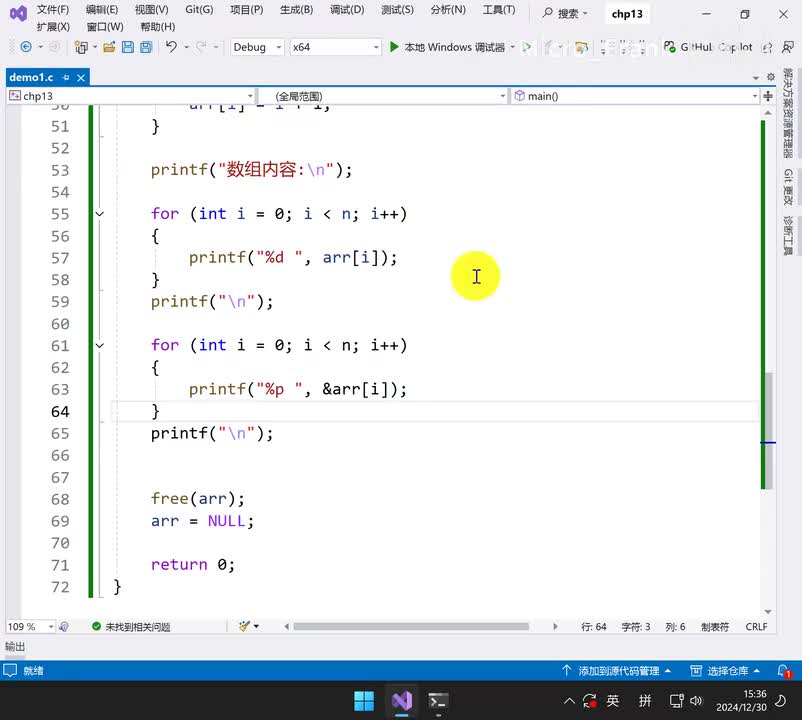Click the share icon beside GitHub Copilot
The image size is (802, 720).
pyautogui.click(x=767, y=48)
